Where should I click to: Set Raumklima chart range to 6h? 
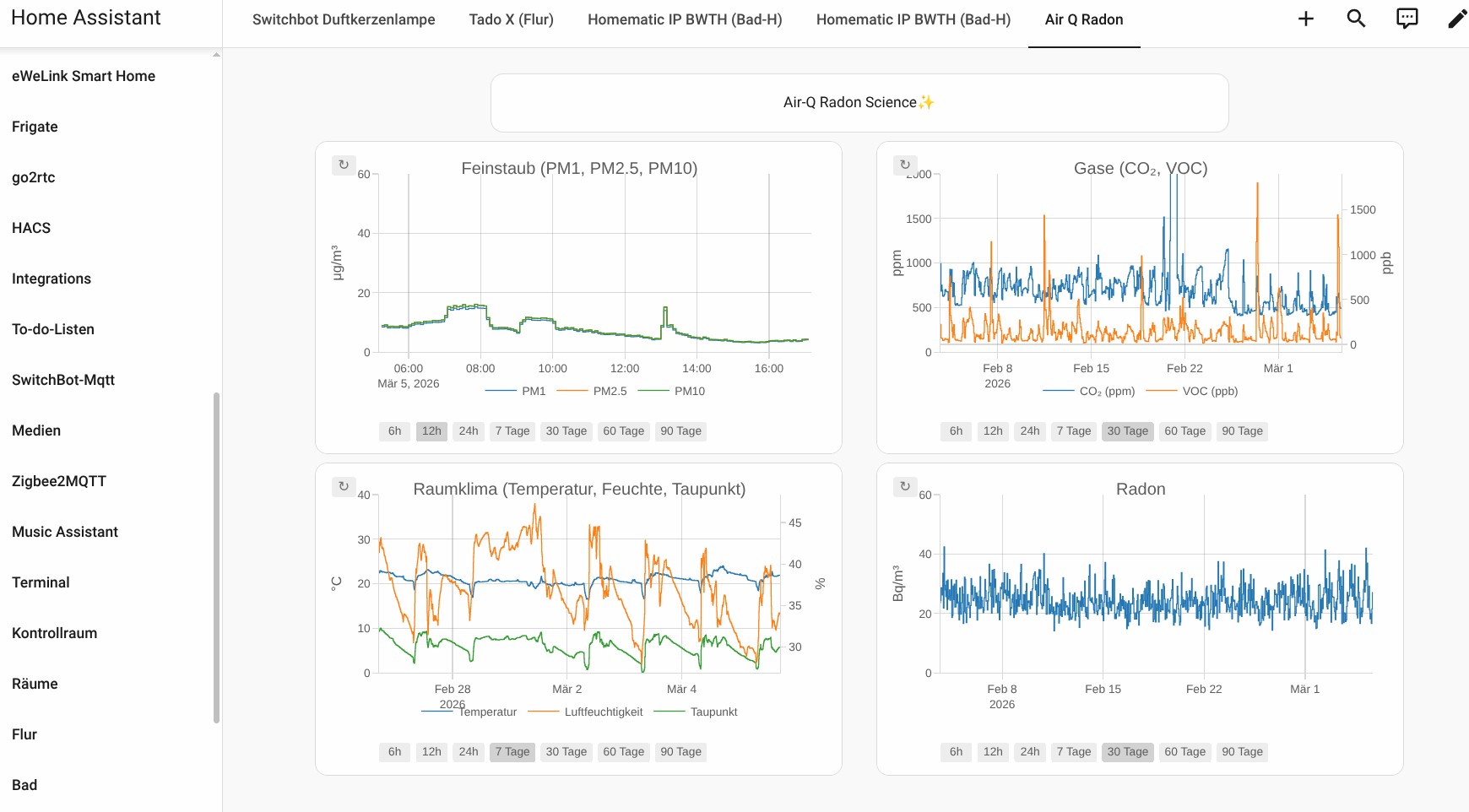[394, 752]
